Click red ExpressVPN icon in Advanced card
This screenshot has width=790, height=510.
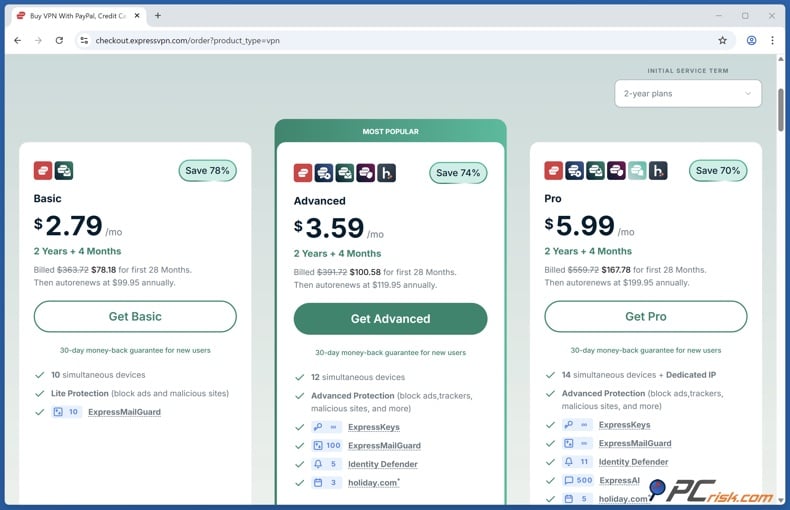click(303, 173)
